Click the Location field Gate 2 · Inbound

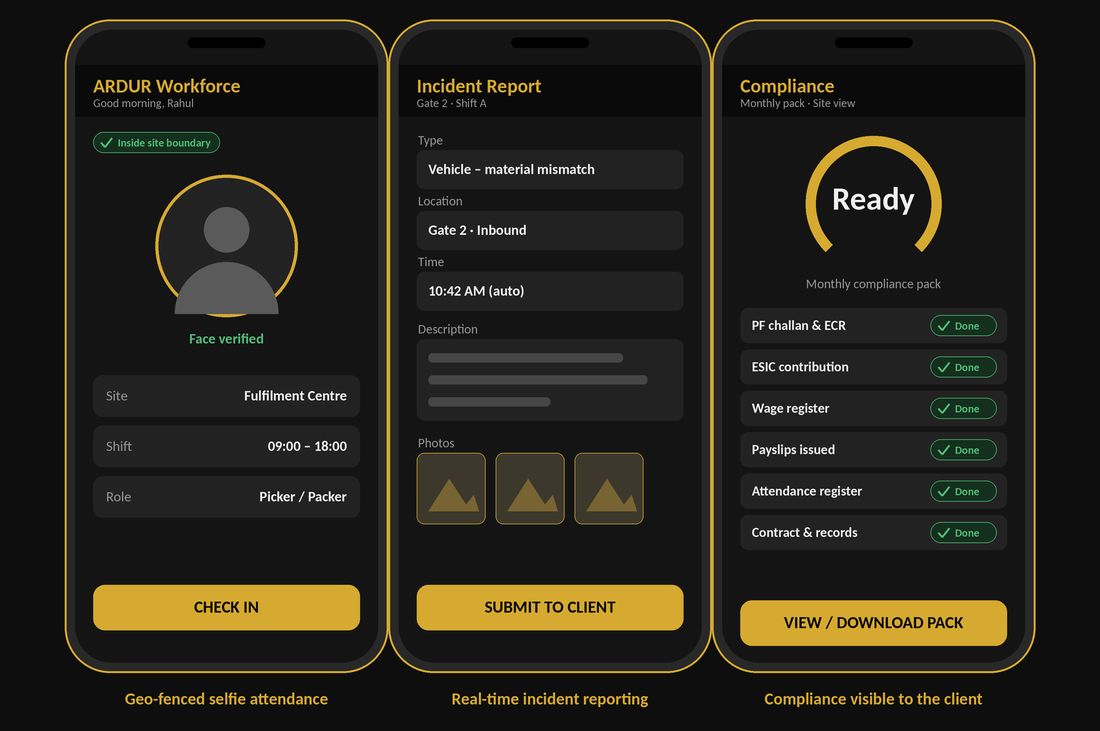coord(549,230)
